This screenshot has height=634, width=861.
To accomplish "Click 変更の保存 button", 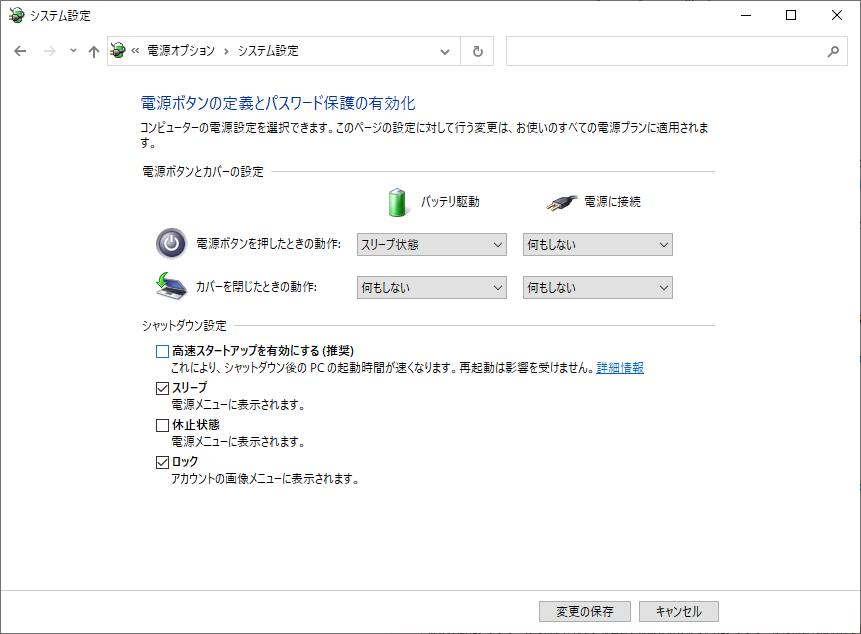I will pyautogui.click(x=584, y=612).
